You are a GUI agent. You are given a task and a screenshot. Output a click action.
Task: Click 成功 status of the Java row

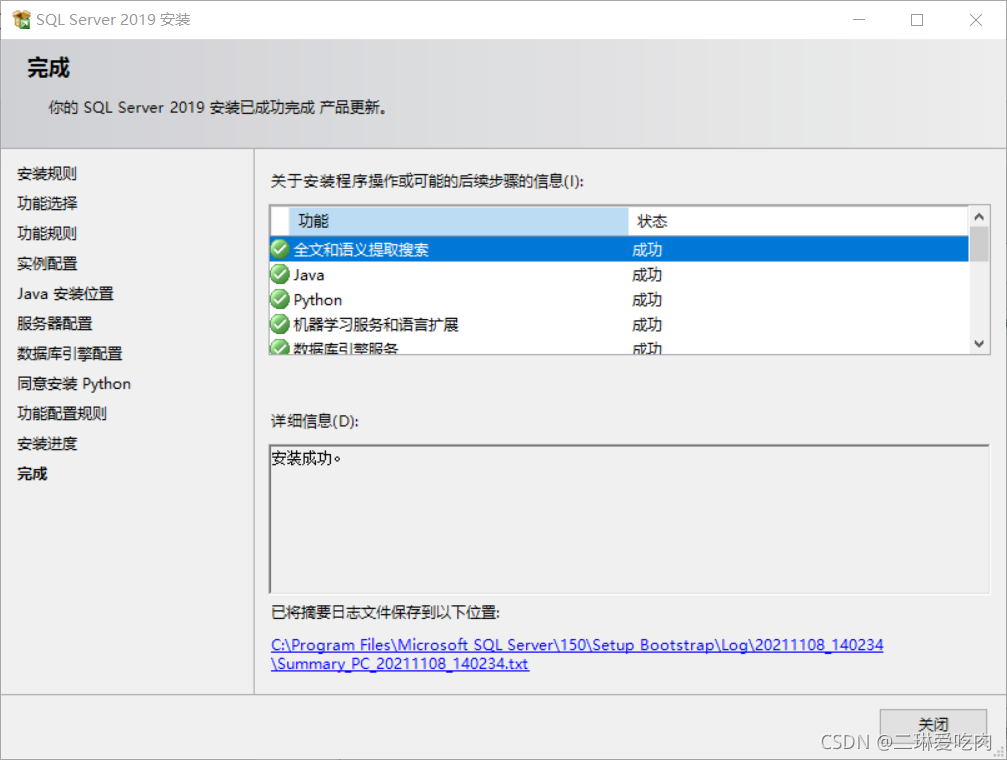click(x=647, y=275)
